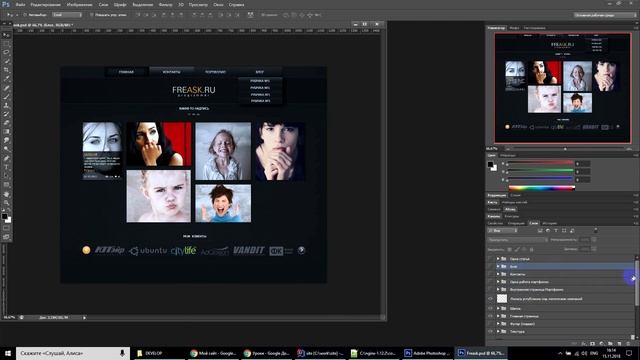The height and width of the screenshot is (360, 640).
Task: Select the Pen tool
Action: coord(6,158)
